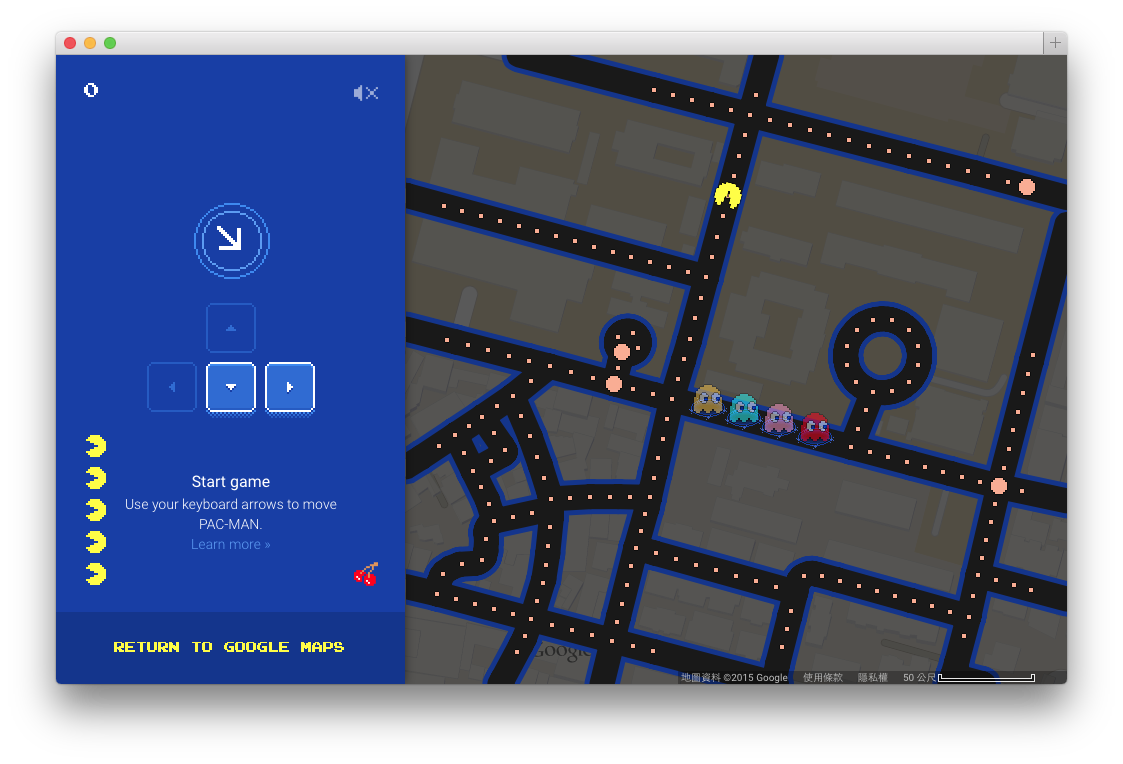The height and width of the screenshot is (764, 1123).
Task: Open the 隱私權 privacy link
Action: (x=872, y=677)
